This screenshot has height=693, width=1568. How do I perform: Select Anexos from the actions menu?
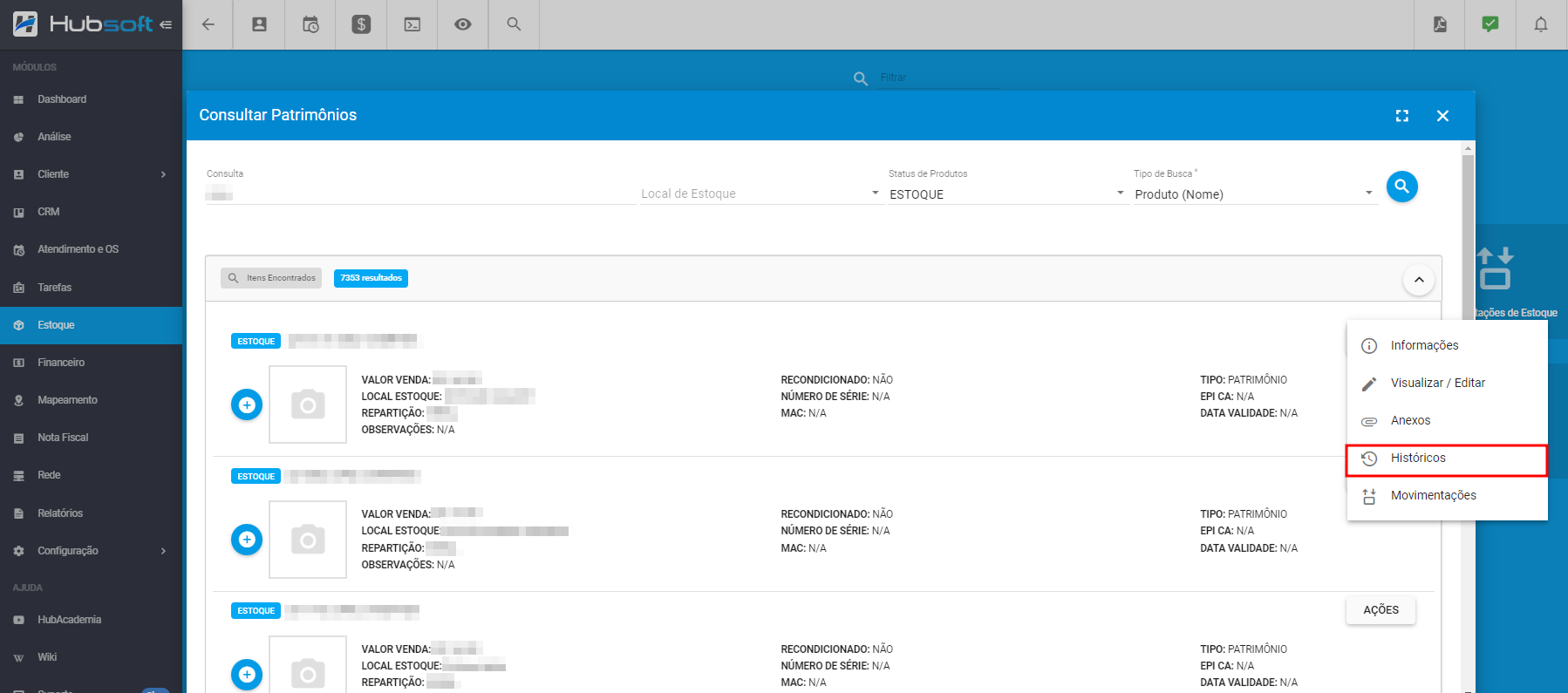point(1447,420)
